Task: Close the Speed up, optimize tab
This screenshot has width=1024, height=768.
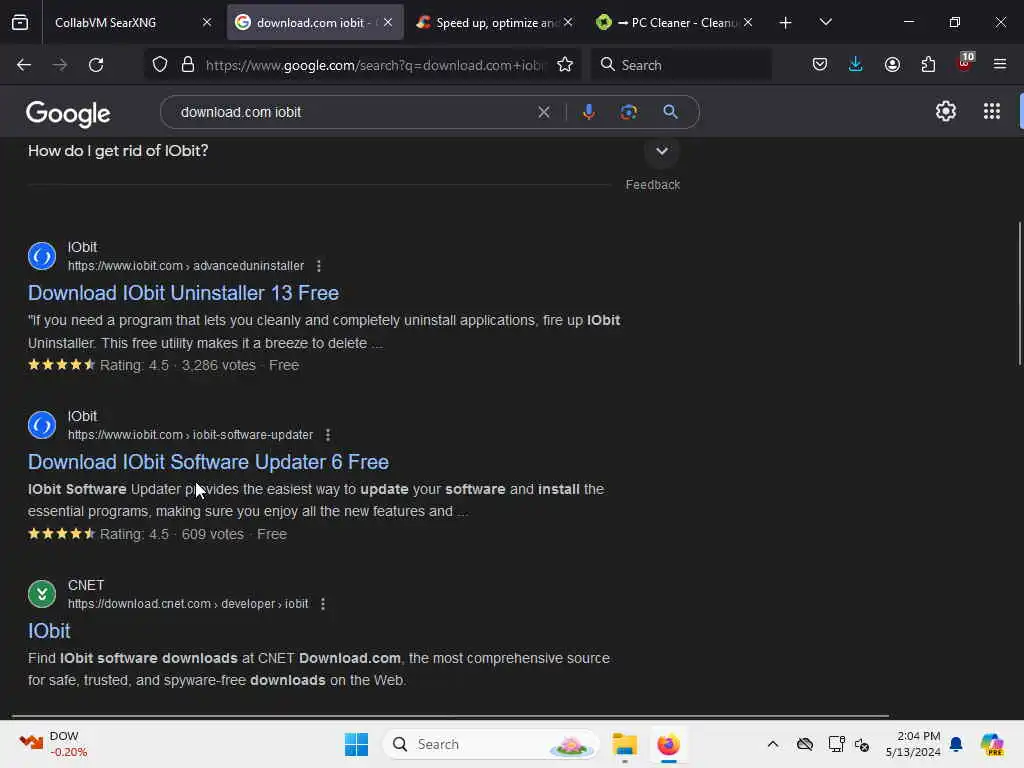Action: pyautogui.click(x=568, y=22)
